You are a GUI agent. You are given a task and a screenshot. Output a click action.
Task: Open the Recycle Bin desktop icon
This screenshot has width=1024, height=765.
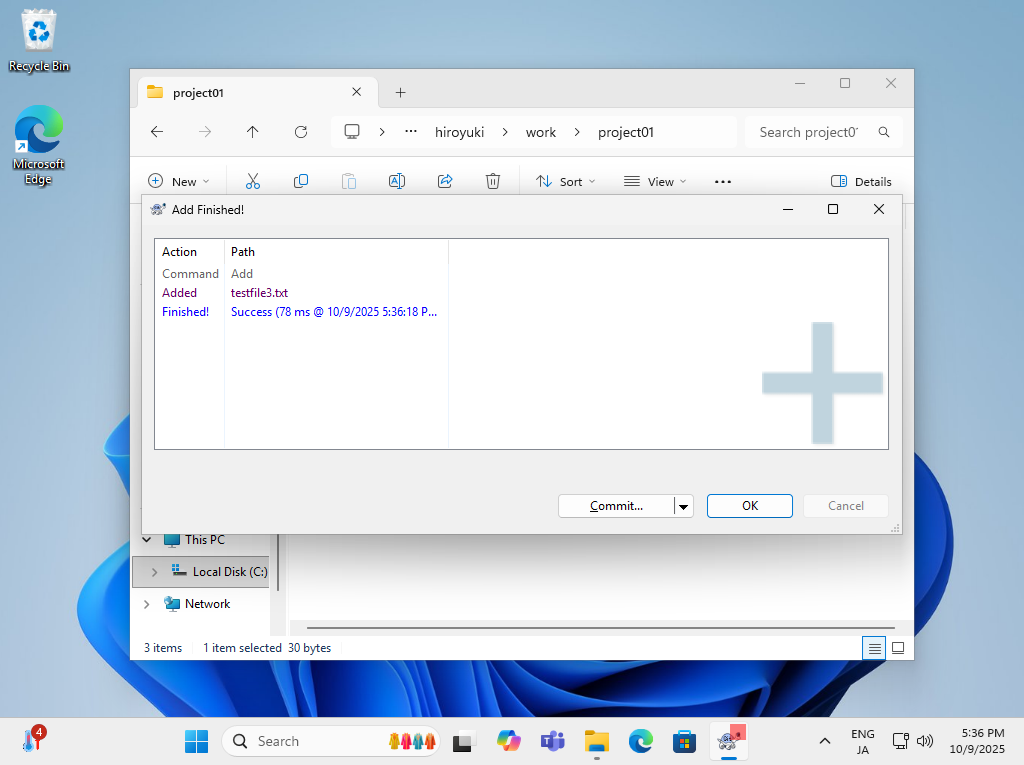[39, 40]
